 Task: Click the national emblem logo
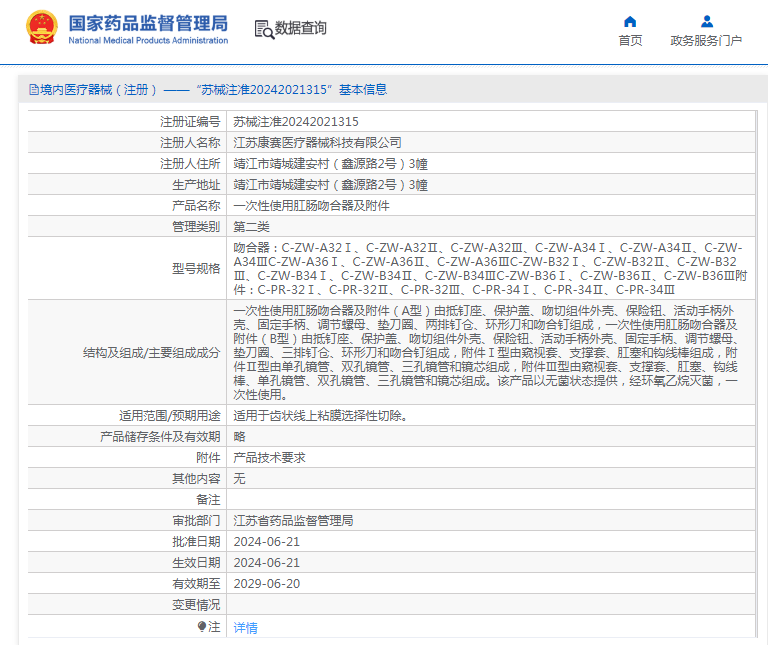click(42, 28)
